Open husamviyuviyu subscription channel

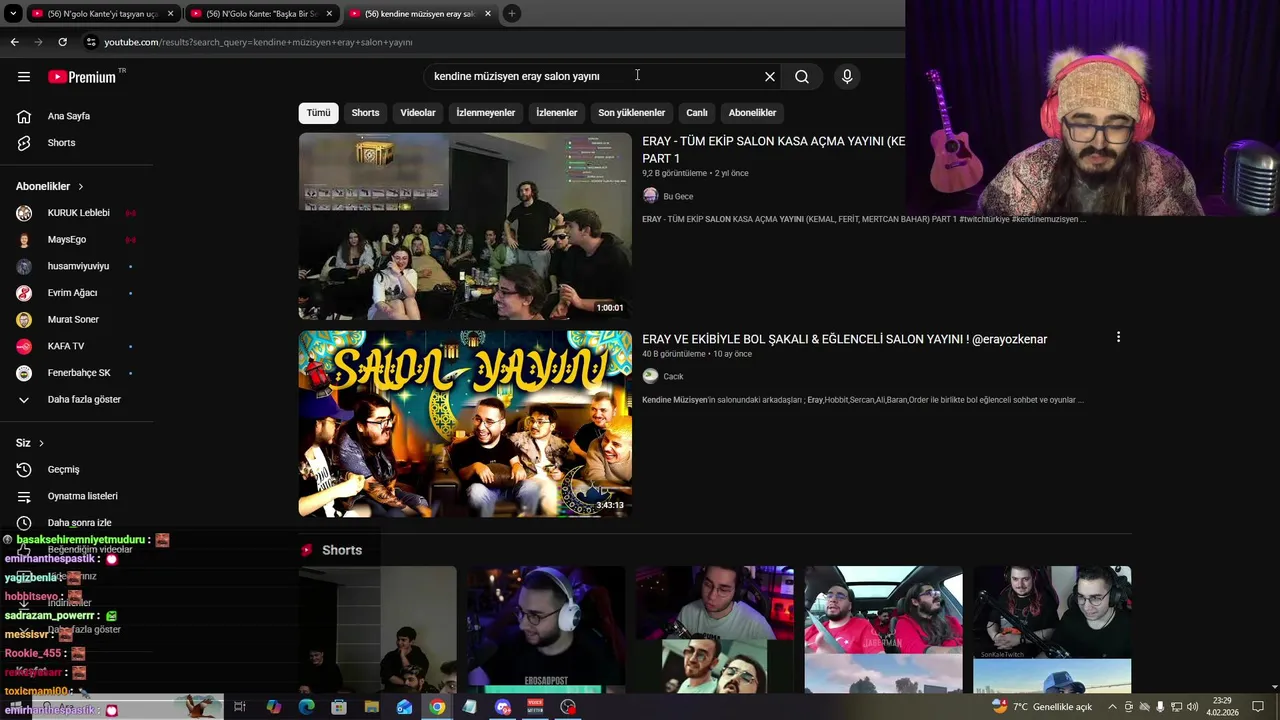click(x=77, y=266)
